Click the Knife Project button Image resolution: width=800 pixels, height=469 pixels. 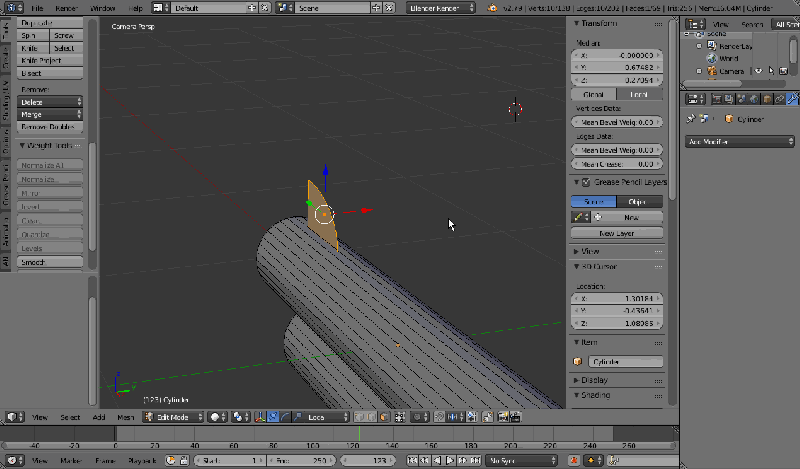click(50, 60)
